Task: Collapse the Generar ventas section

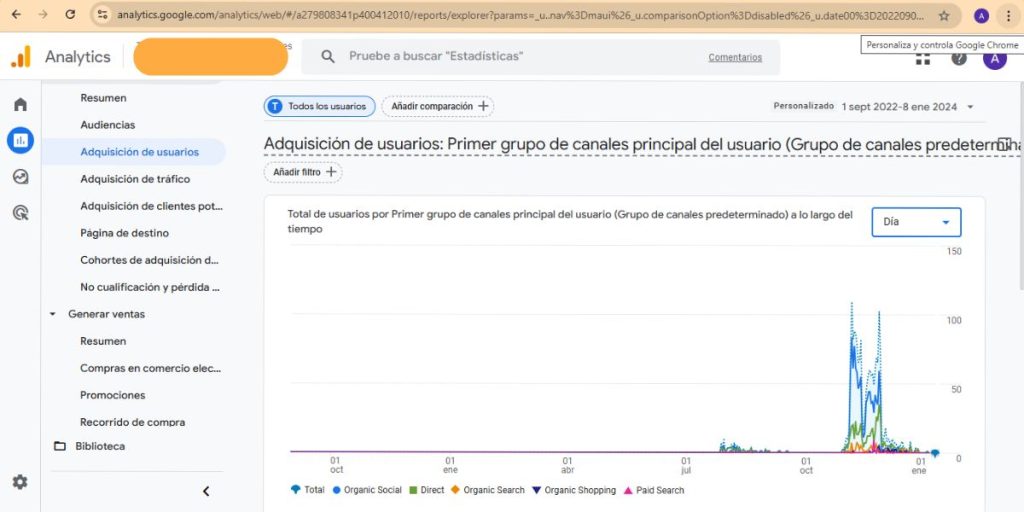Action: point(53,314)
